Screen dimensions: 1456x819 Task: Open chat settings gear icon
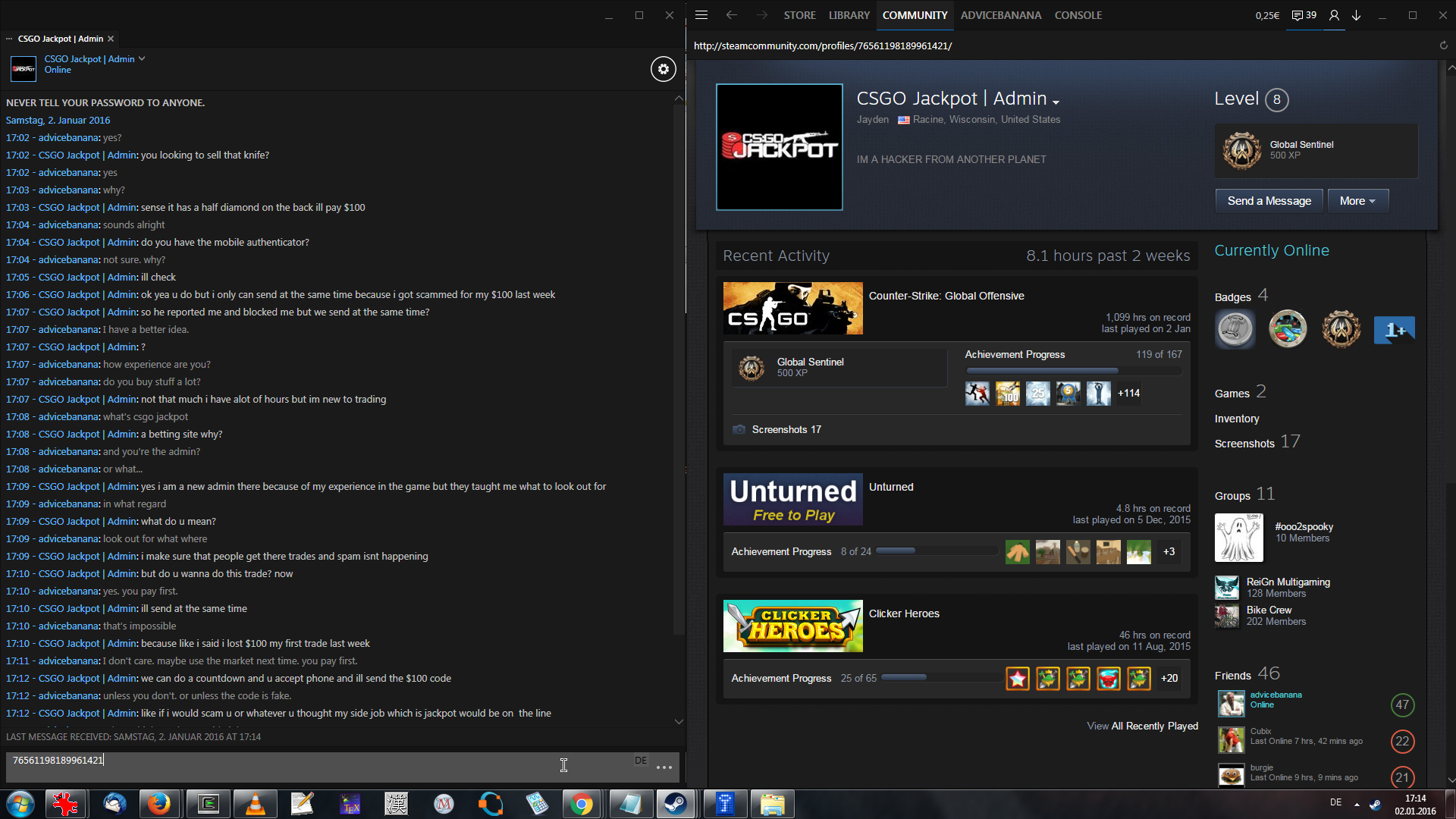[663, 69]
